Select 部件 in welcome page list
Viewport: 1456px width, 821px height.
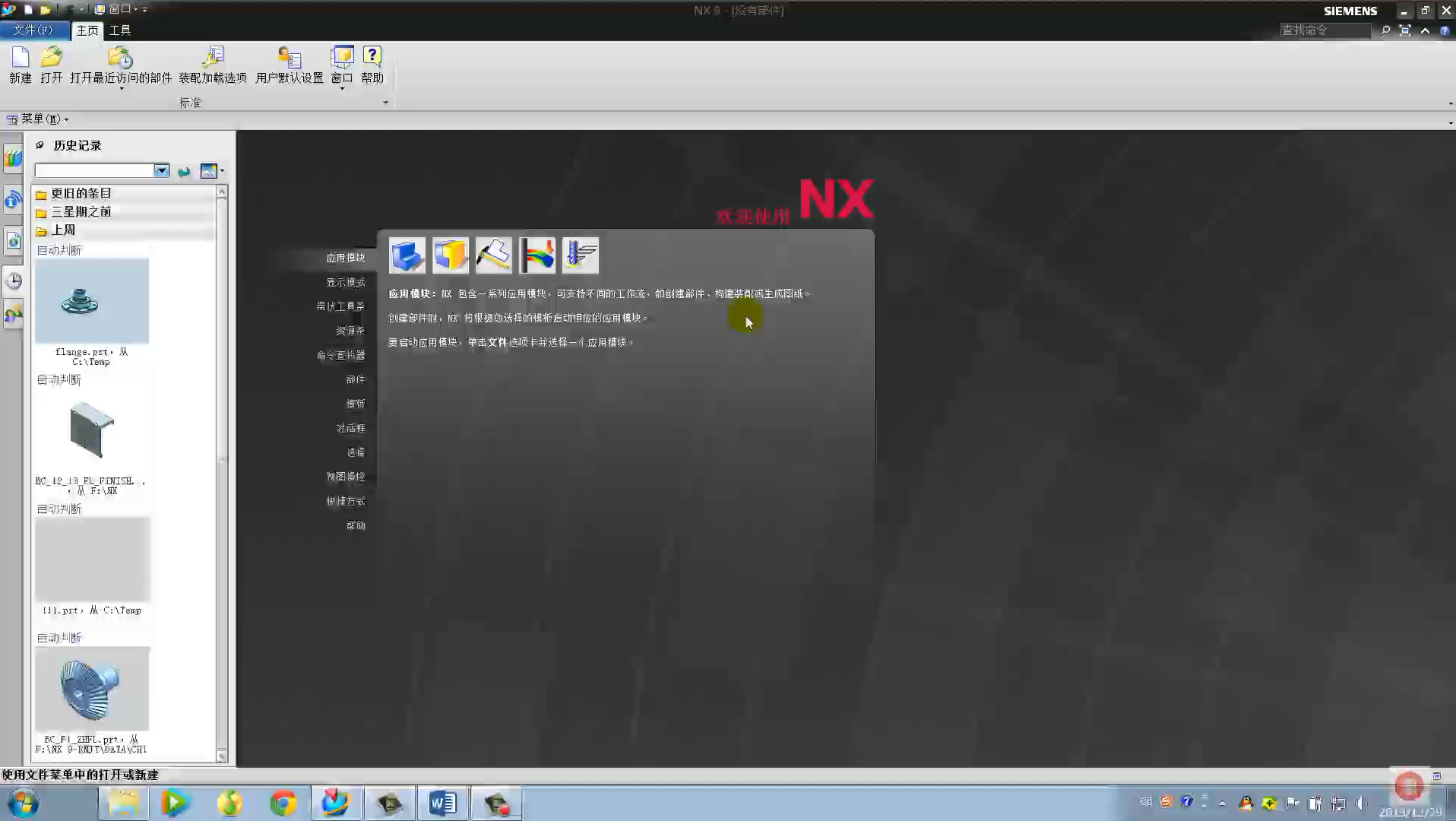pyautogui.click(x=356, y=379)
